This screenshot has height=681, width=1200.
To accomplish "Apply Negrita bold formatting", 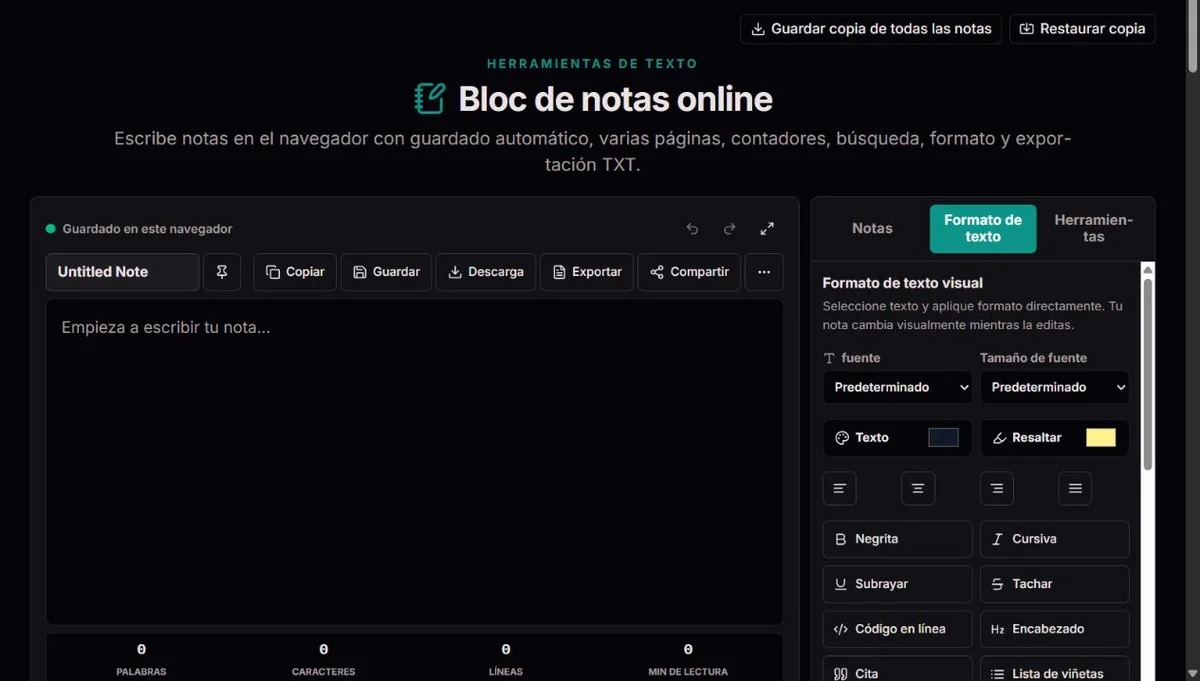I will (897, 539).
